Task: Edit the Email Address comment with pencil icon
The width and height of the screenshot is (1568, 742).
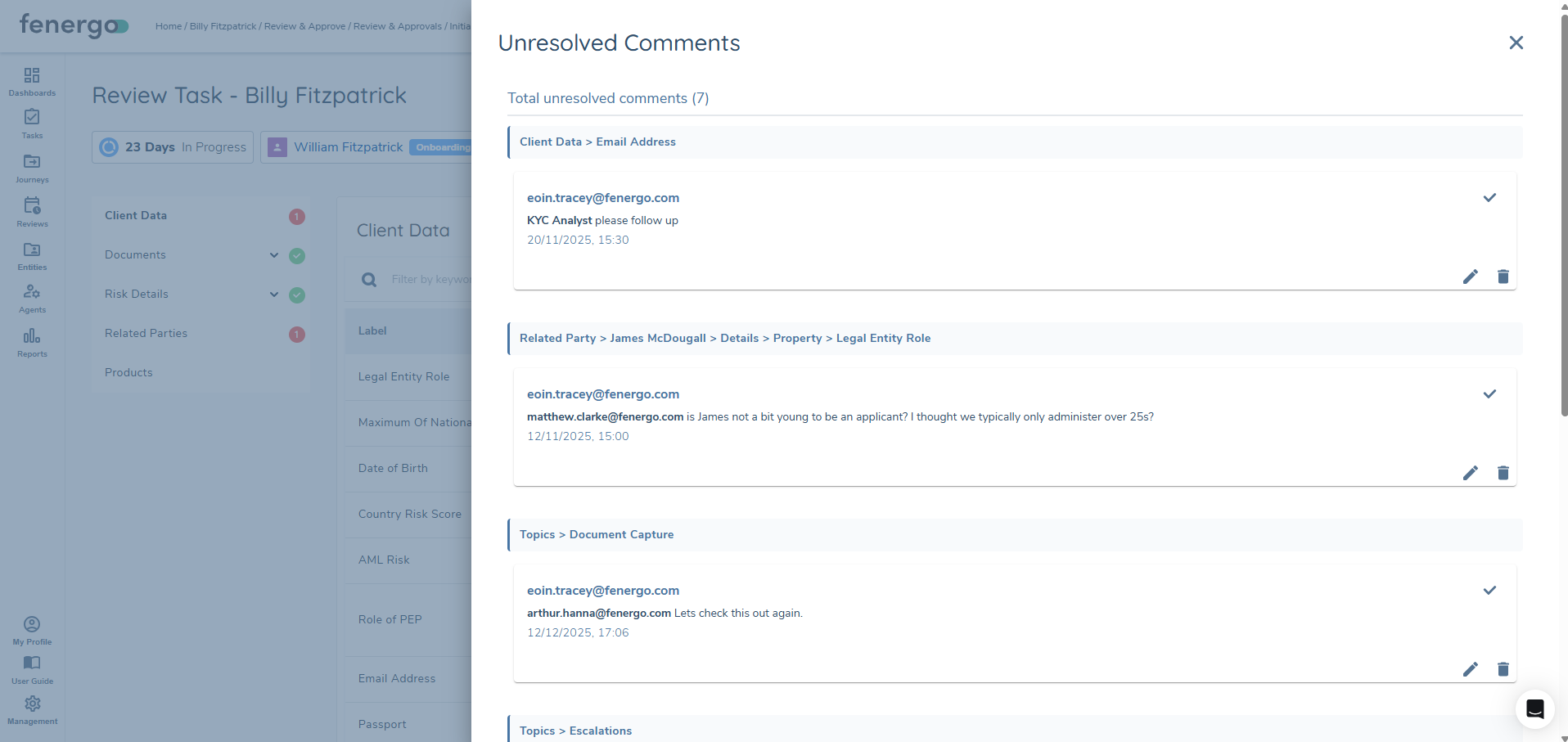Action: [1470, 277]
